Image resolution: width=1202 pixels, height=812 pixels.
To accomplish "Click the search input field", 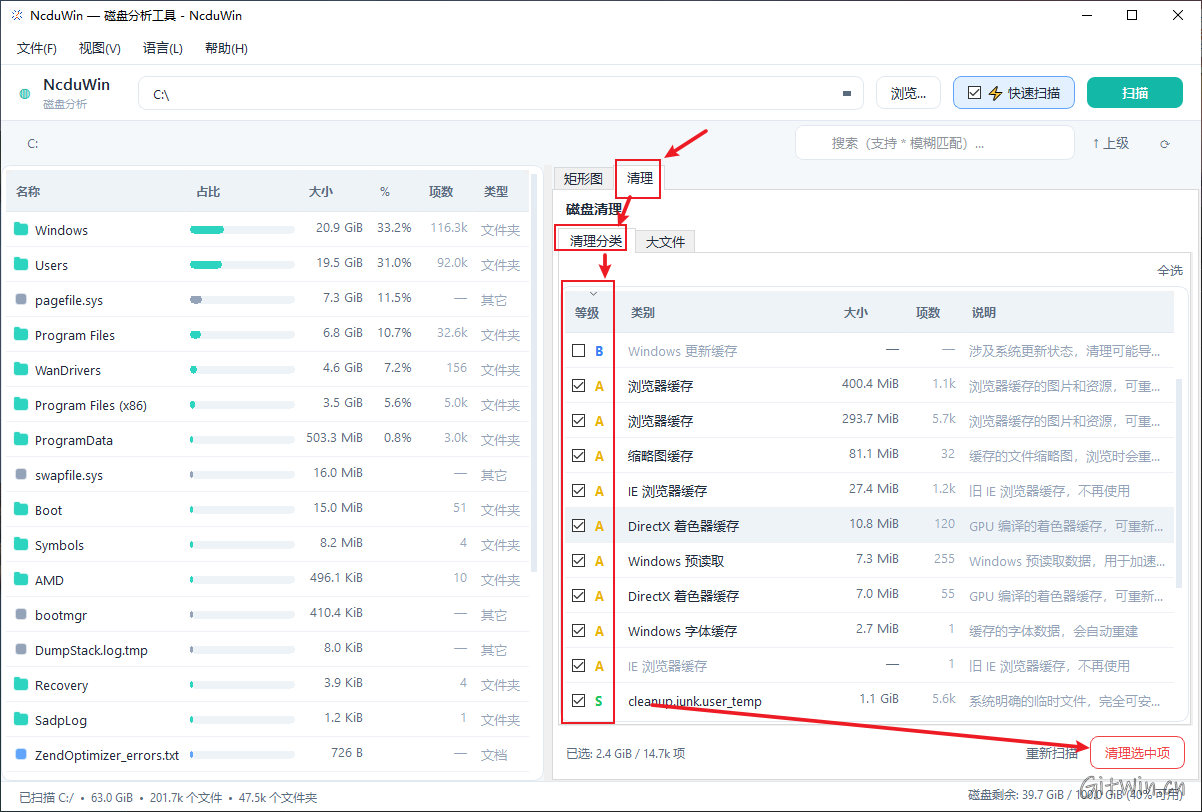I will [x=934, y=143].
